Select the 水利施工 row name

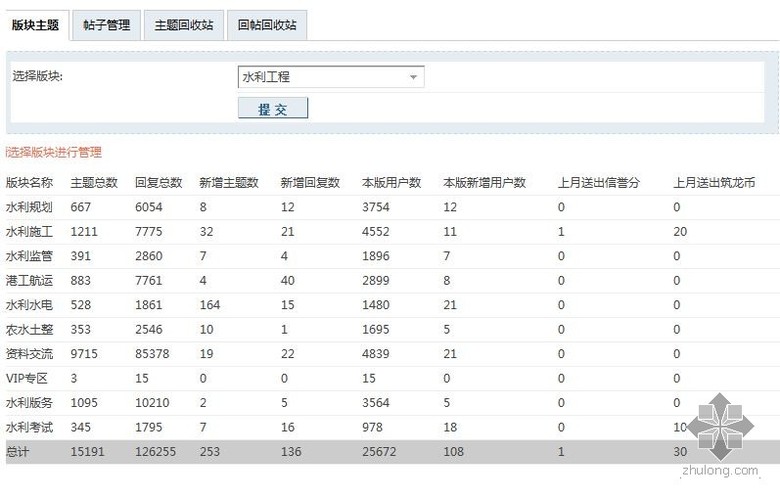30,232
